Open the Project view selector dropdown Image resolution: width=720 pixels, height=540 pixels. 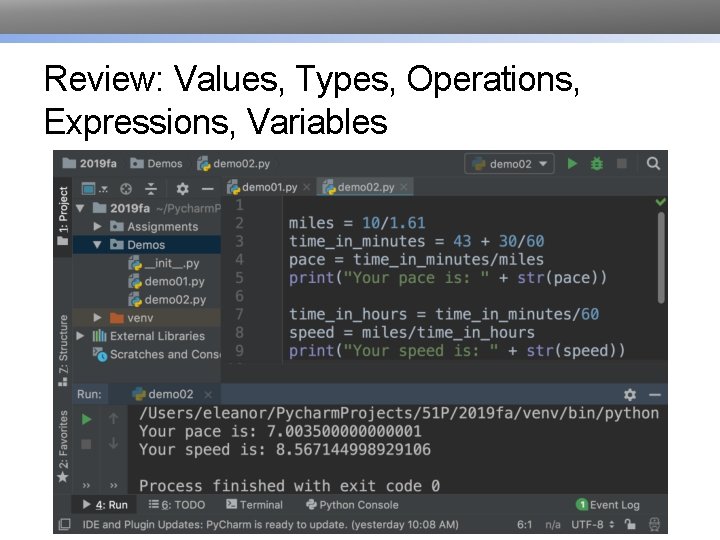pyautogui.click(x=94, y=189)
